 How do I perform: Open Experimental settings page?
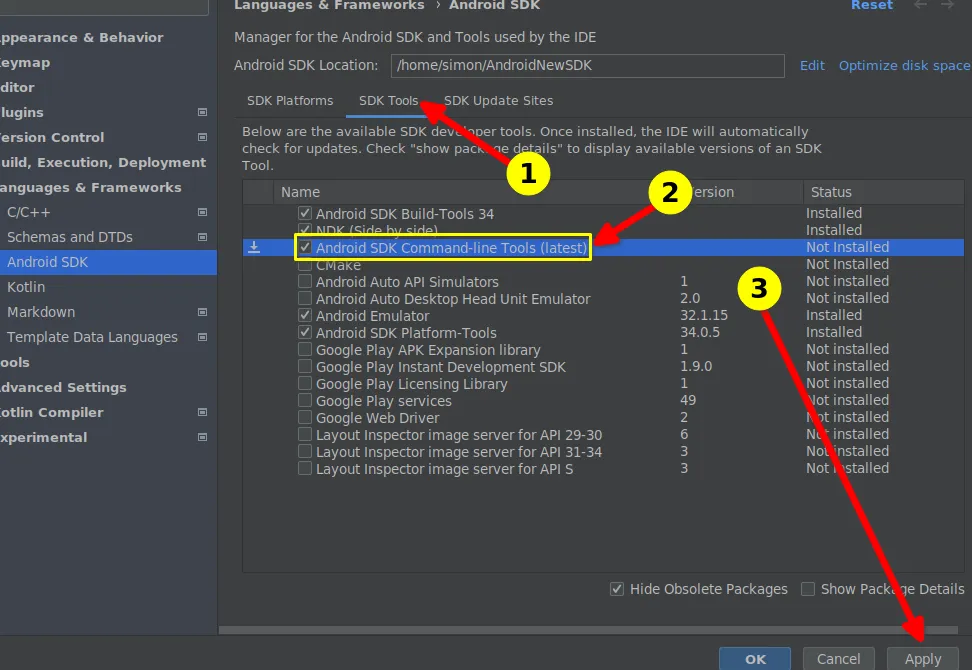[43, 437]
